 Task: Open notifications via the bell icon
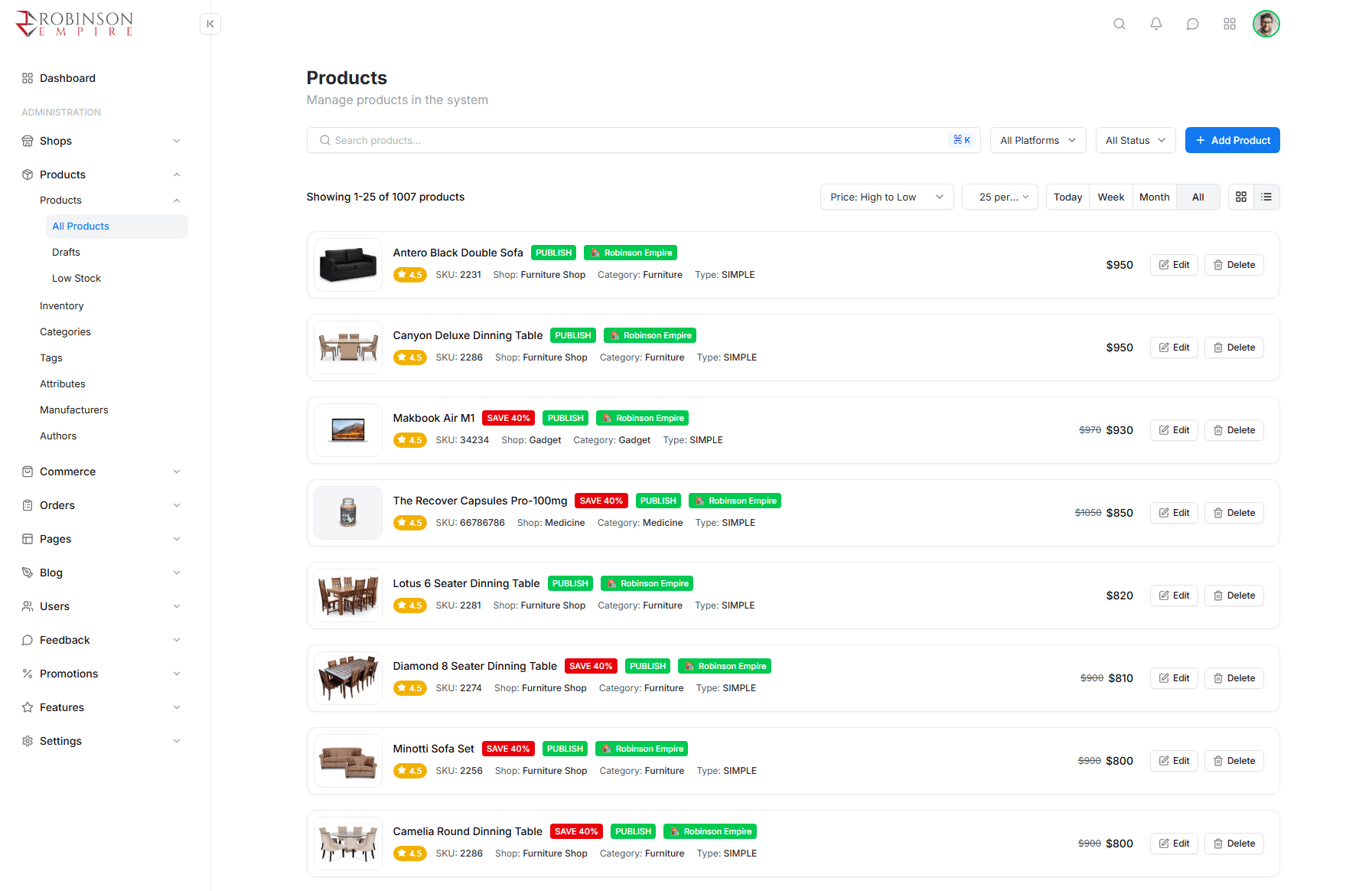[x=1155, y=24]
